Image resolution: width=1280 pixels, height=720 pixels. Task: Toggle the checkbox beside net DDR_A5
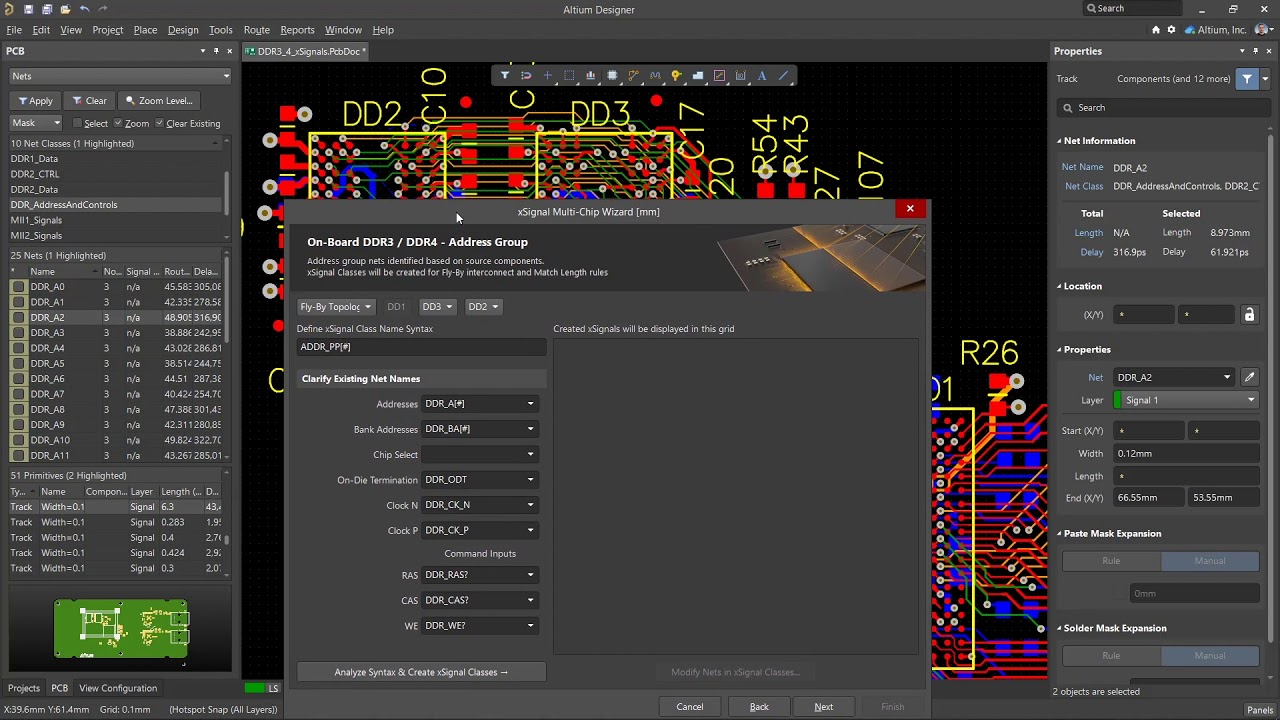coord(18,364)
